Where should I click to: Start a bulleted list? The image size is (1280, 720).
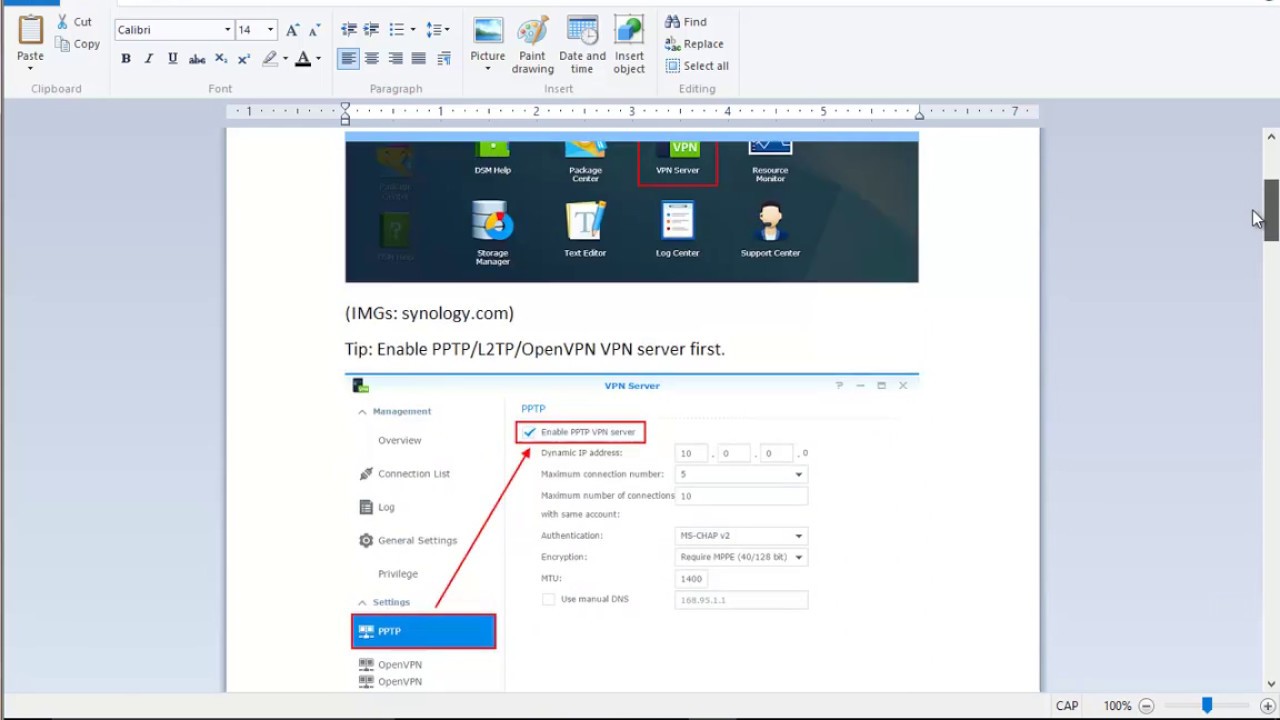[396, 30]
